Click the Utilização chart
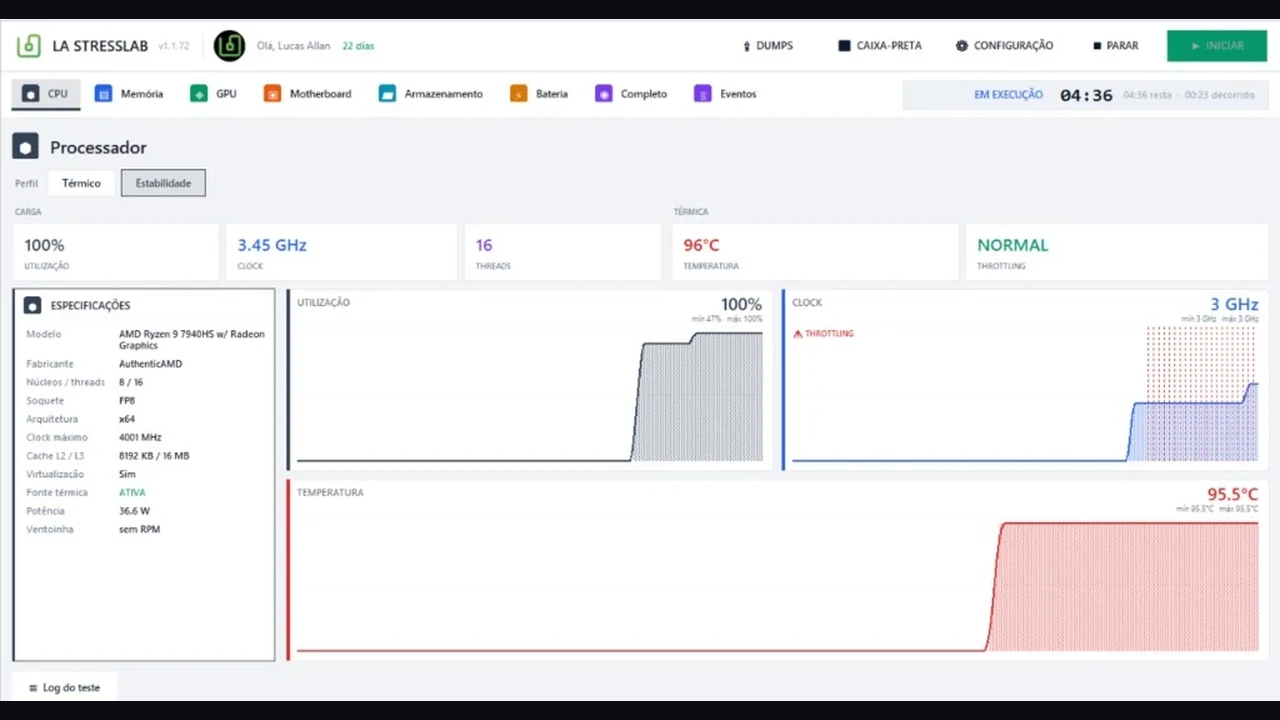The width and height of the screenshot is (1280, 720). tap(530, 380)
